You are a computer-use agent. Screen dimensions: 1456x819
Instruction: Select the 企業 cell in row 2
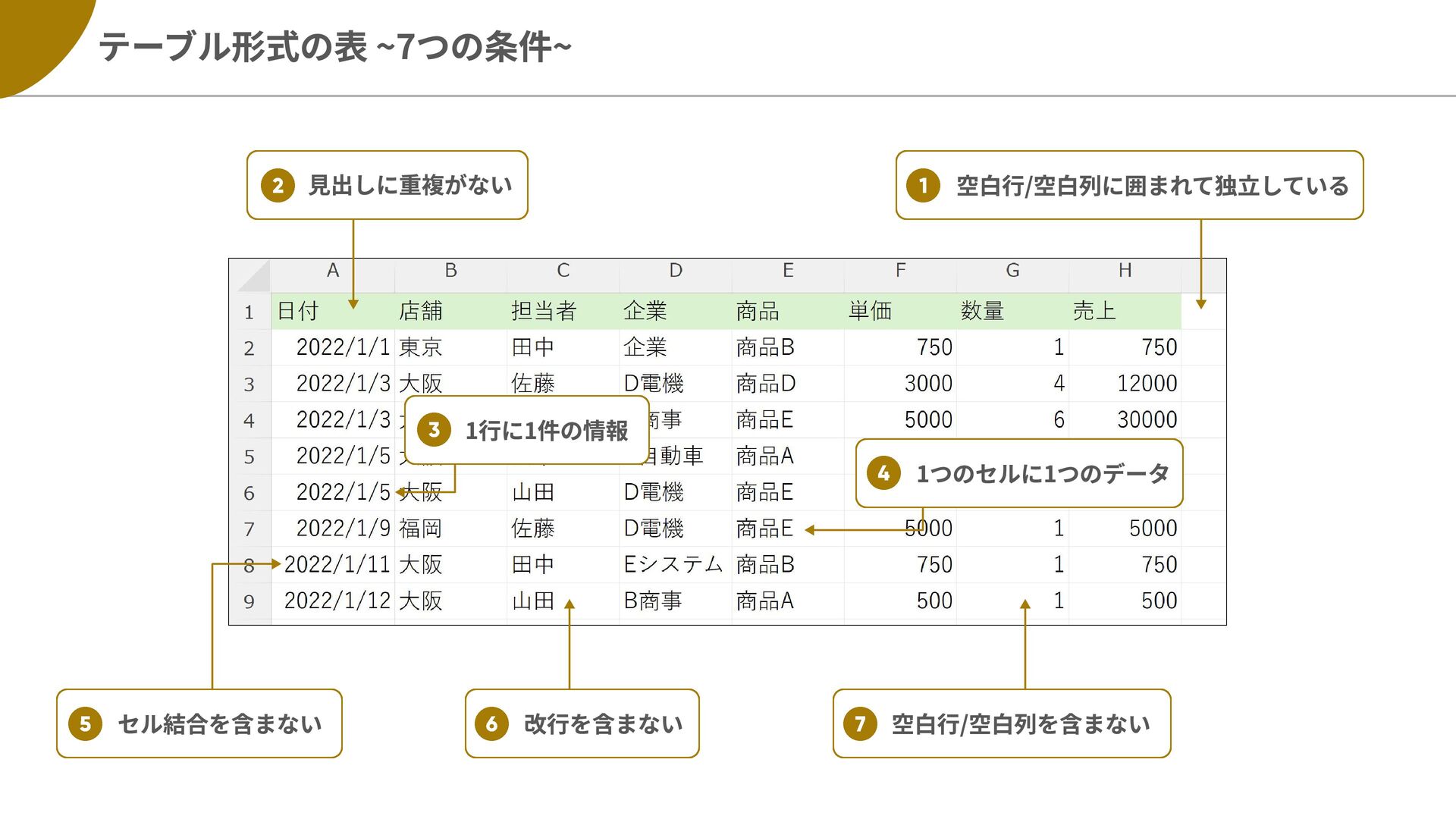pos(675,347)
